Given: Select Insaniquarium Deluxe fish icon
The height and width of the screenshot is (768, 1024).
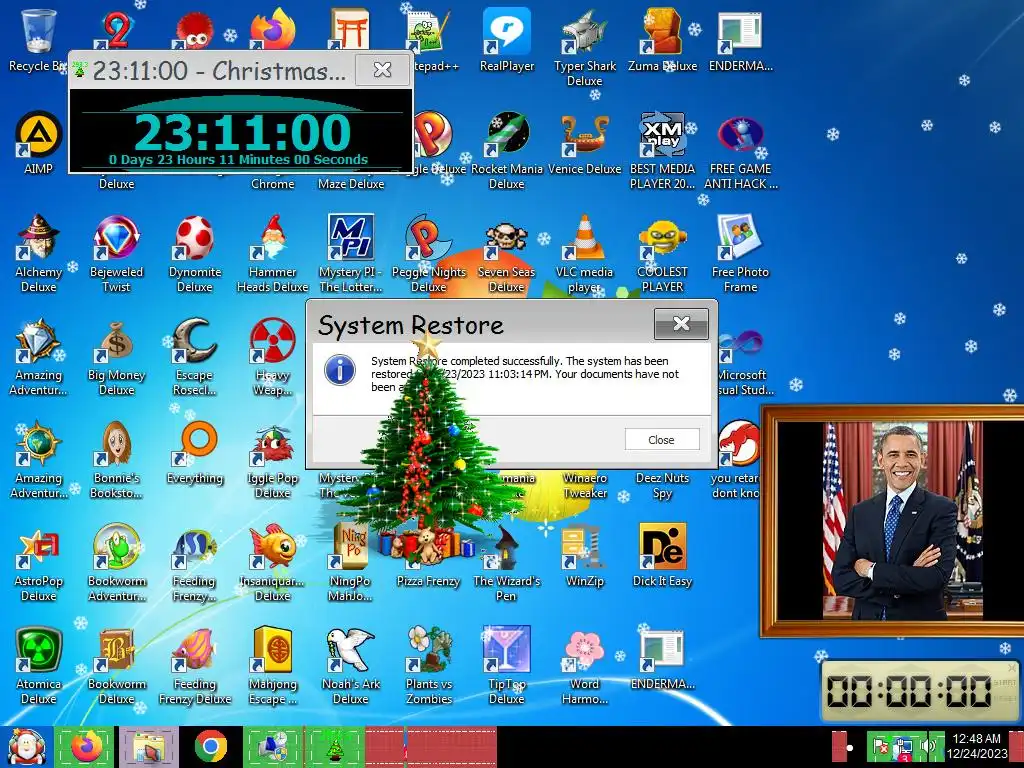Looking at the screenshot, I should click(272, 563).
